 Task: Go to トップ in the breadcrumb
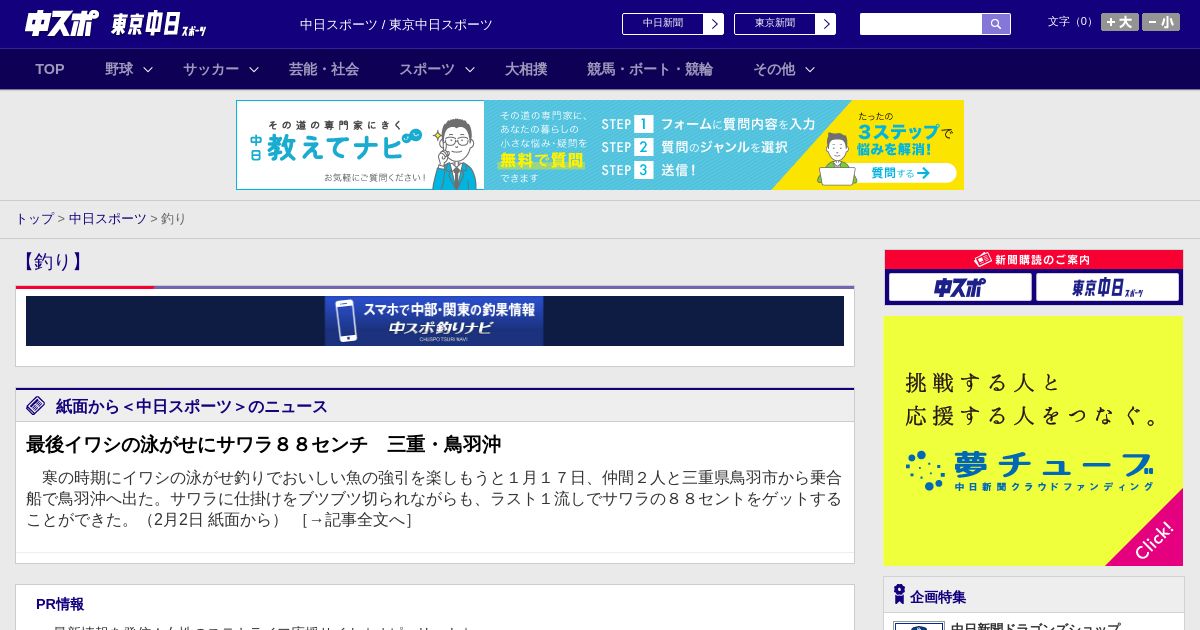click(34, 218)
